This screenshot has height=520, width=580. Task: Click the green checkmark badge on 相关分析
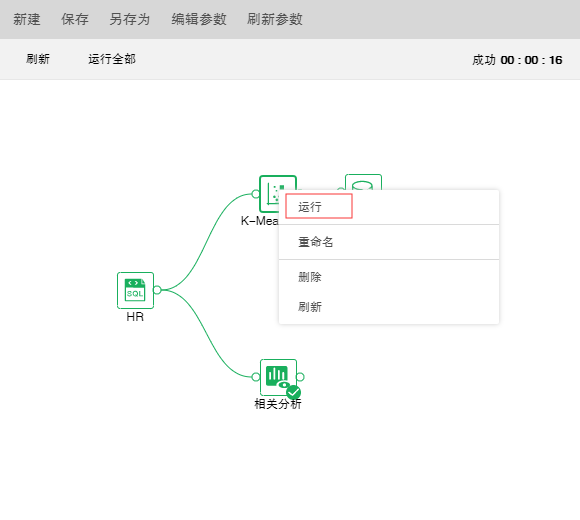click(x=294, y=392)
